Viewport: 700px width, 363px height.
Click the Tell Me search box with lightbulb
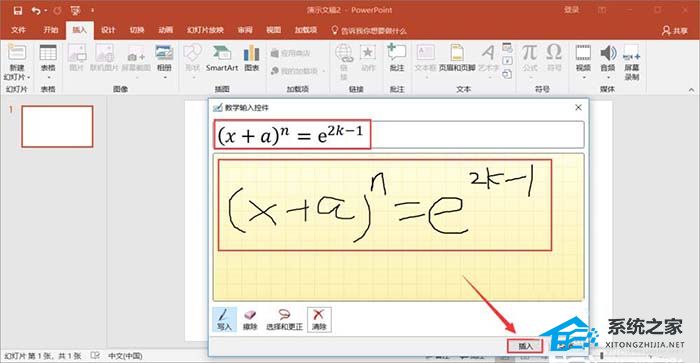pos(369,30)
